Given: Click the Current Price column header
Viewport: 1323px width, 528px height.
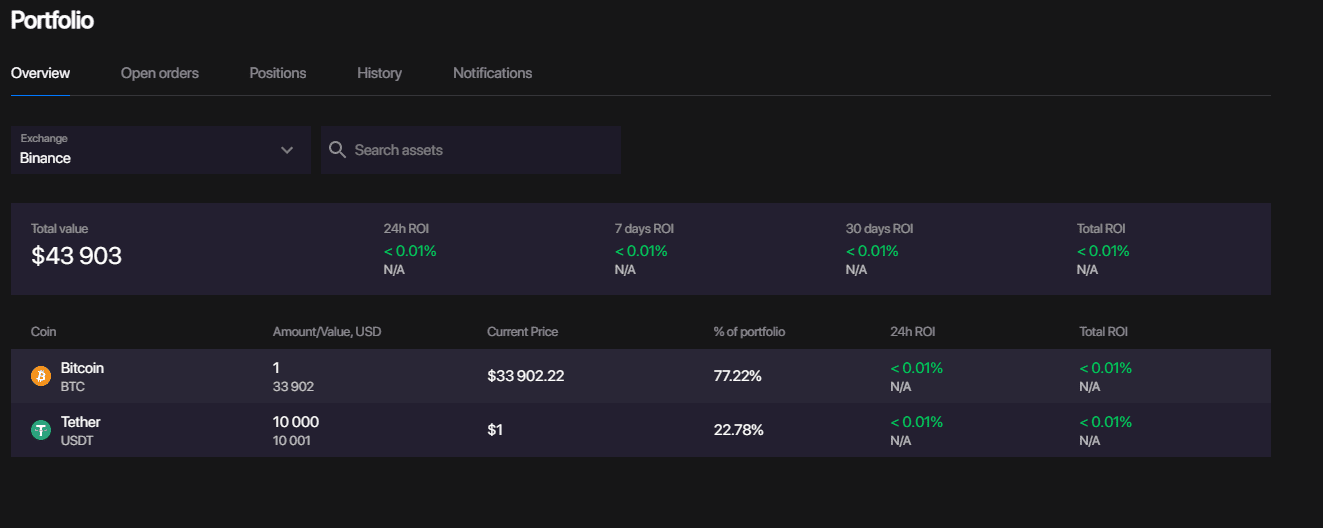Looking at the screenshot, I should 522,332.
